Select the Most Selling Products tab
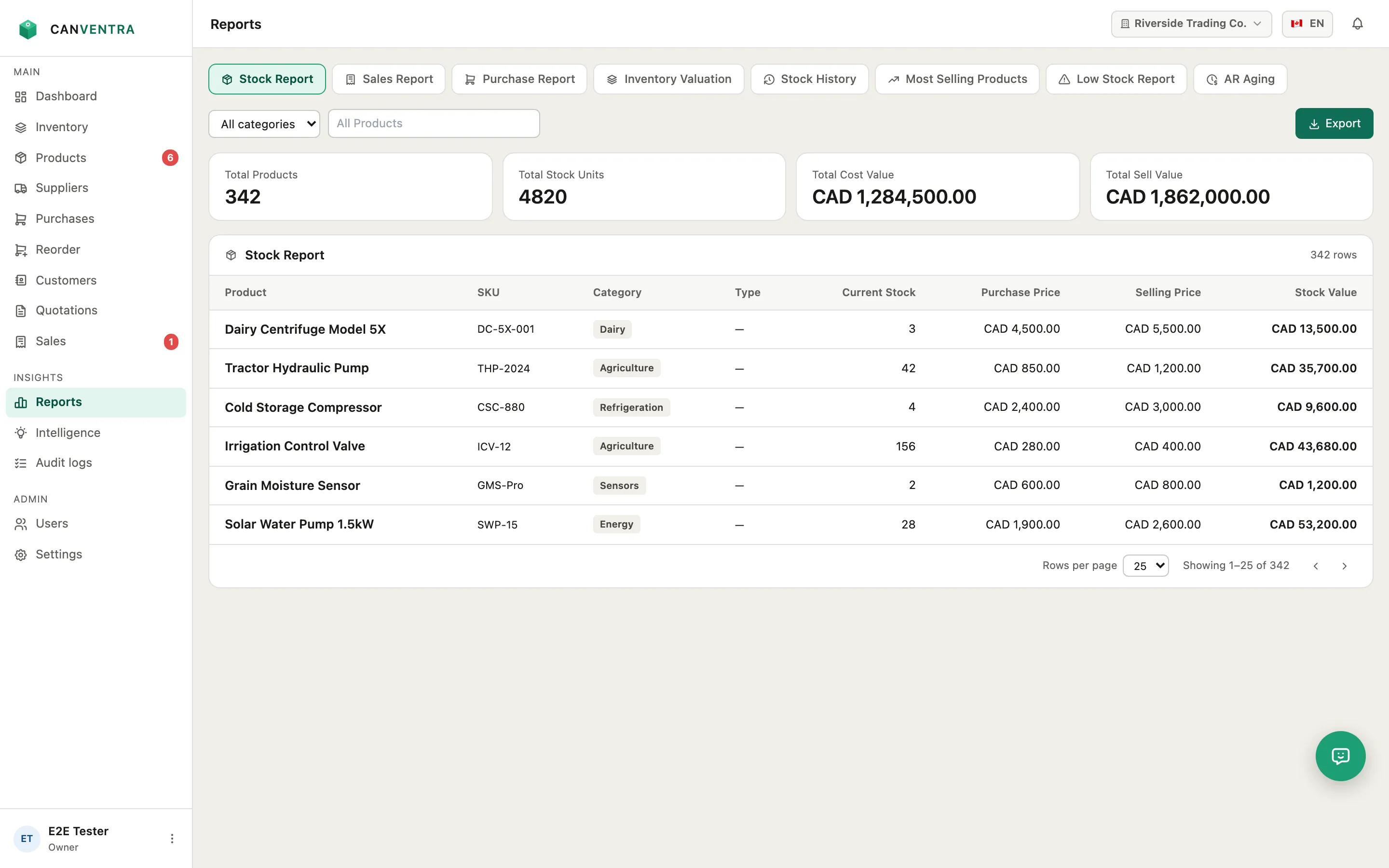 click(957, 79)
